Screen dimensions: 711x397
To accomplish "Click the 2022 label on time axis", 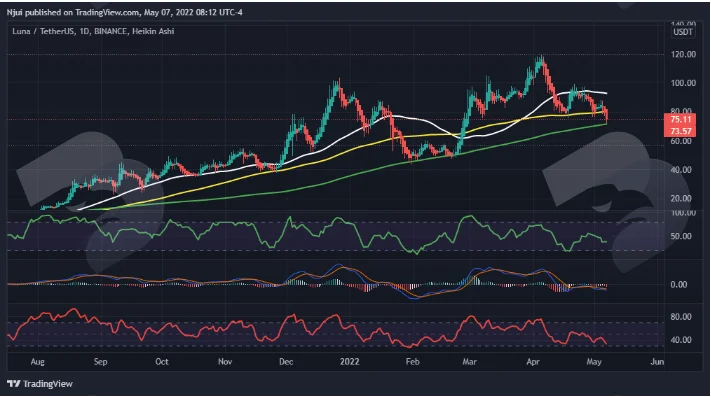I will tap(350, 362).
